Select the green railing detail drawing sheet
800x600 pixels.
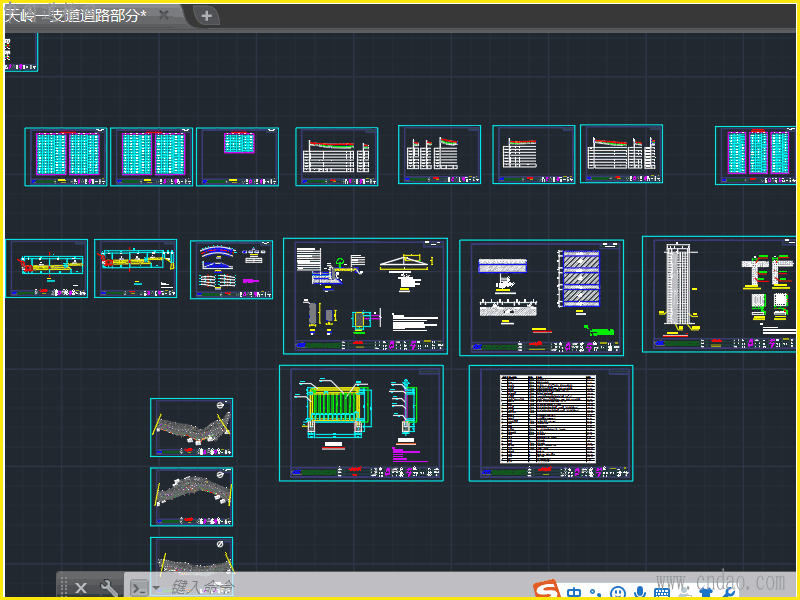click(360, 422)
